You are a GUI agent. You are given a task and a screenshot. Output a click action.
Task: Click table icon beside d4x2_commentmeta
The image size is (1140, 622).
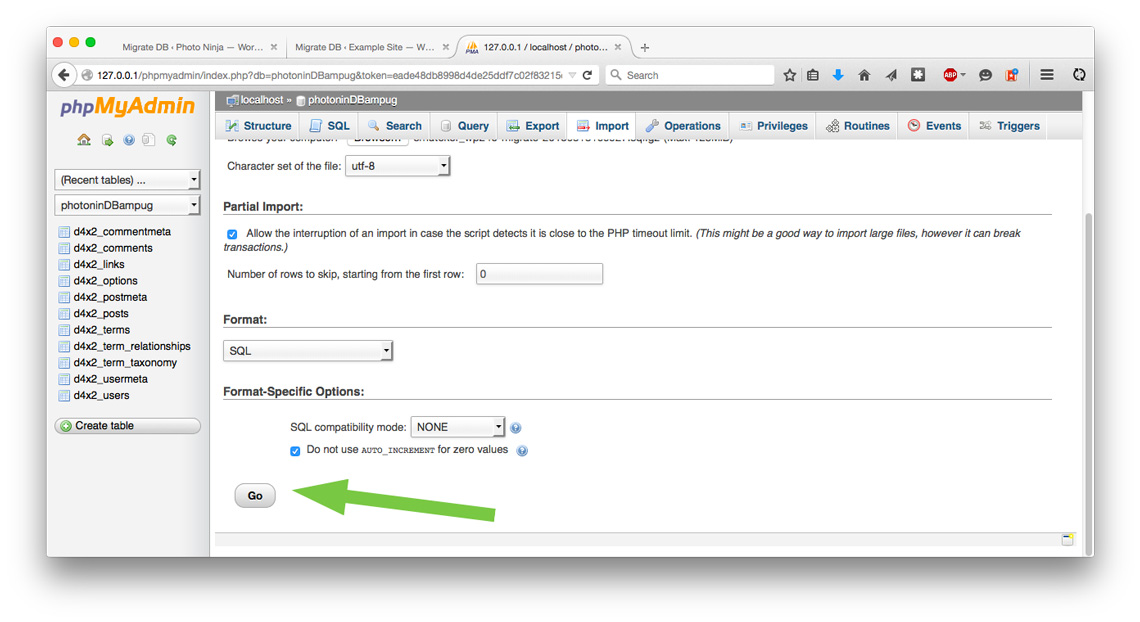coord(64,232)
